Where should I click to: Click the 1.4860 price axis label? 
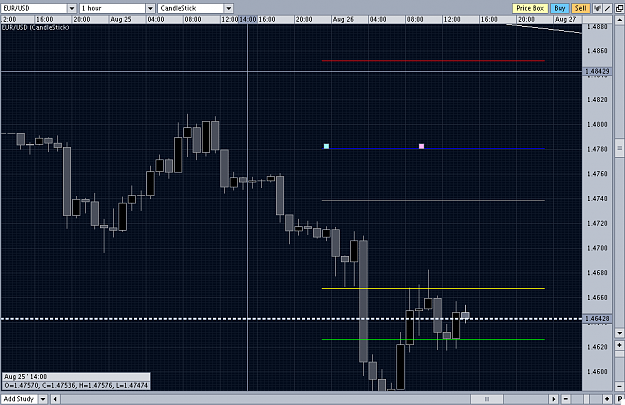pos(597,51)
